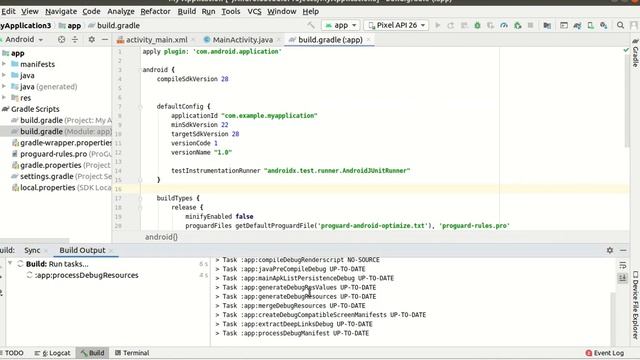Expand the java folder arrow
The image size is (640, 360).
(4, 75)
